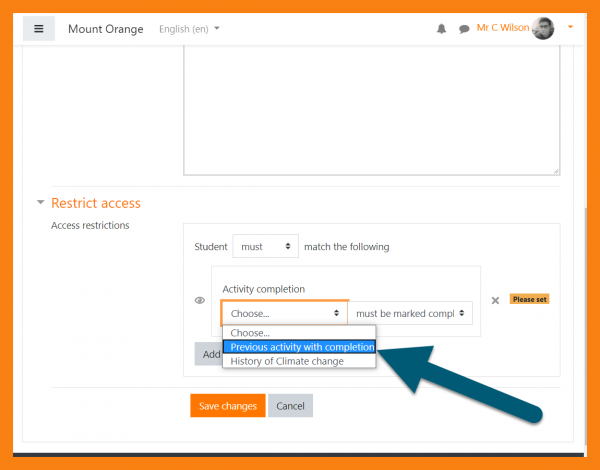
Task: Delete the restriction using the X icon
Action: [x=495, y=300]
